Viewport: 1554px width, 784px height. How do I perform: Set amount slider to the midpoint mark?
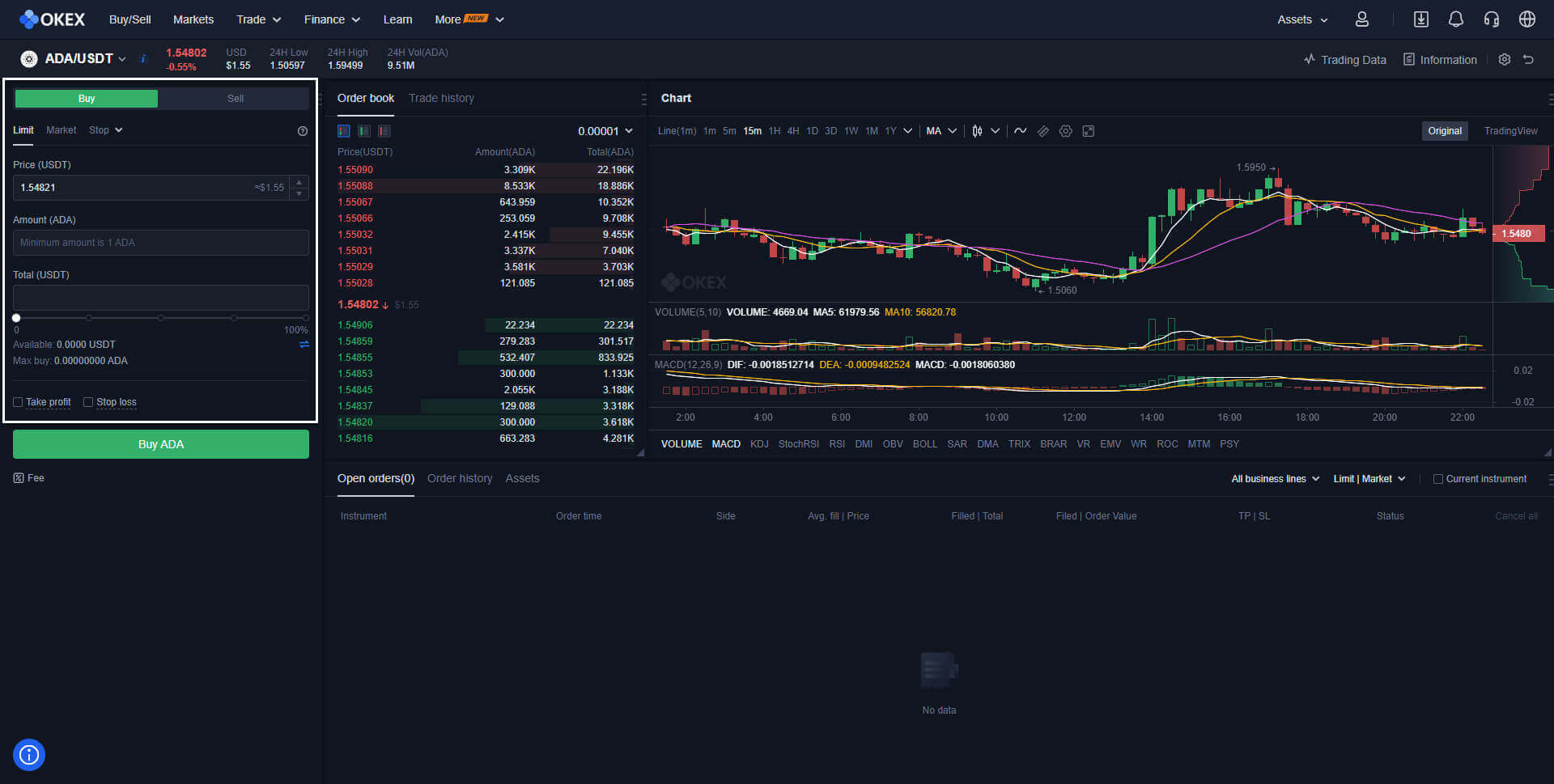click(x=161, y=318)
